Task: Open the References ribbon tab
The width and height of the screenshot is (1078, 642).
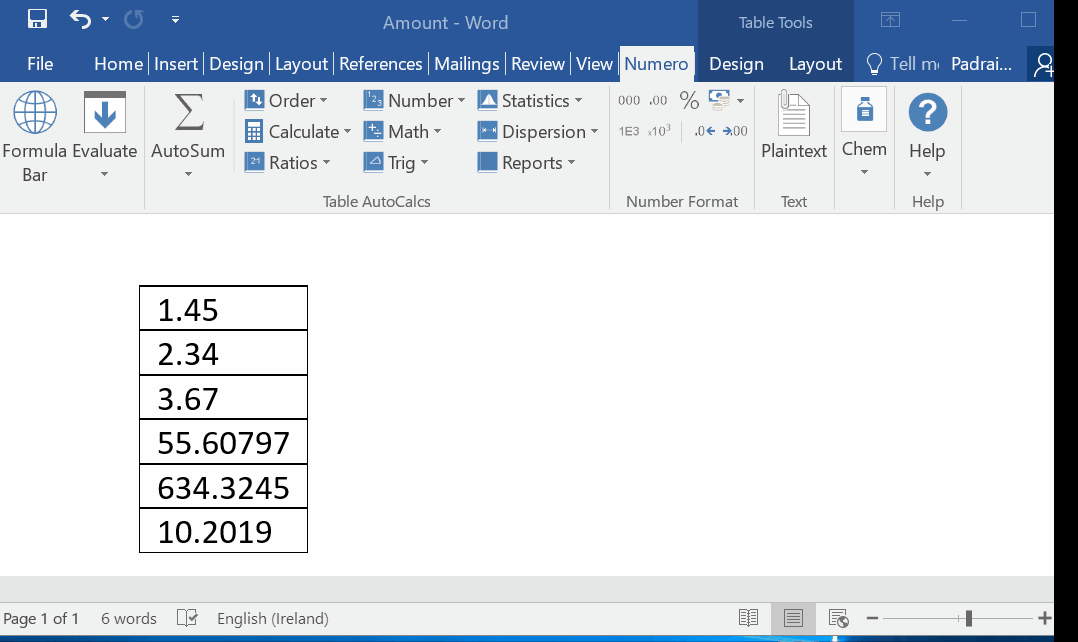Action: click(x=380, y=64)
